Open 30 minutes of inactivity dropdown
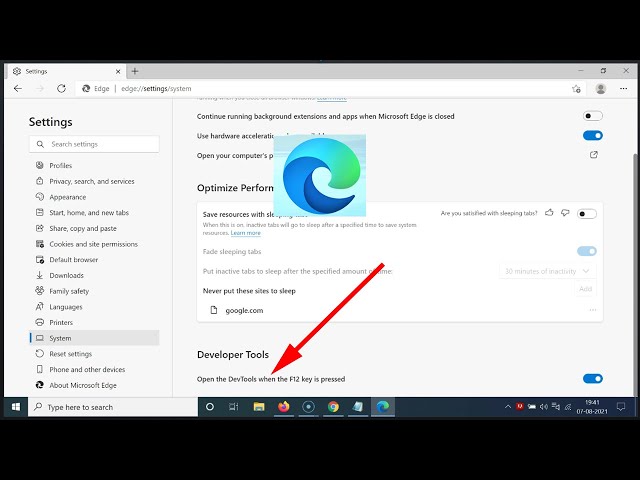Image resolution: width=640 pixels, height=480 pixels. tap(547, 271)
